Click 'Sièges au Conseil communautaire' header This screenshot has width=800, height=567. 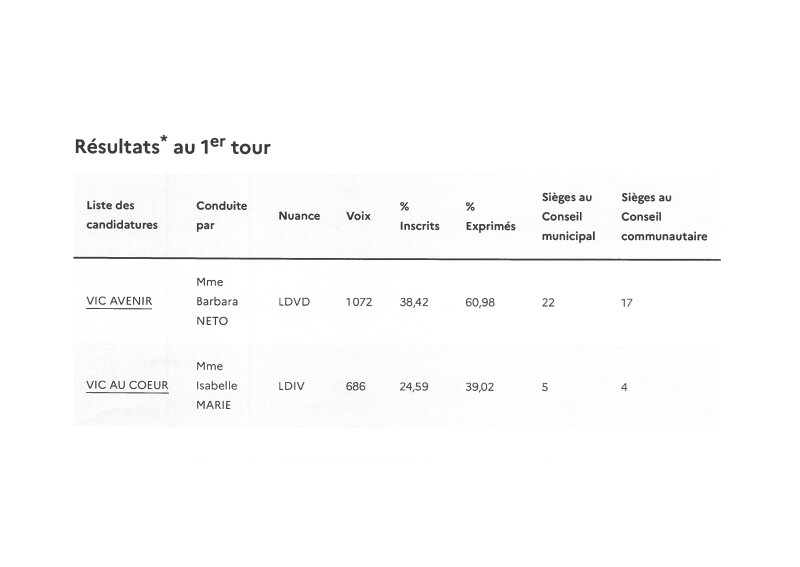664,217
